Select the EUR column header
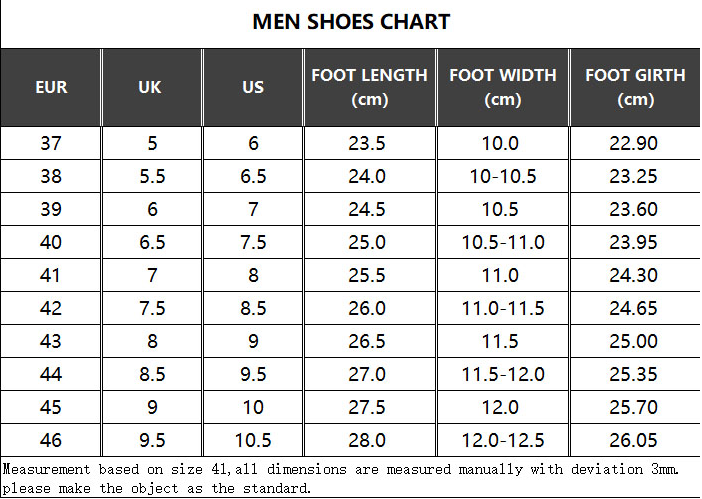 (51, 87)
